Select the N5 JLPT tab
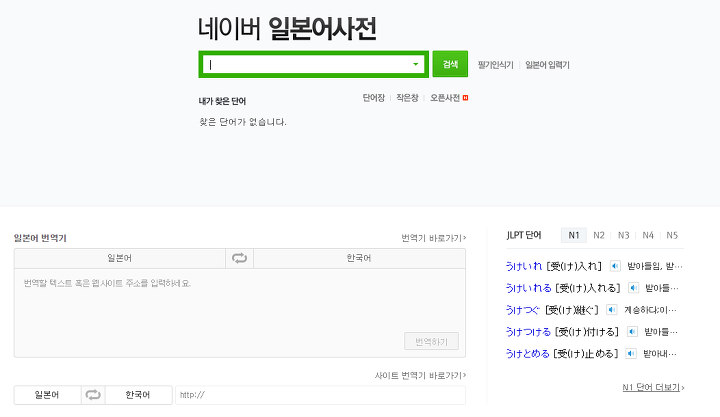 [x=672, y=235]
